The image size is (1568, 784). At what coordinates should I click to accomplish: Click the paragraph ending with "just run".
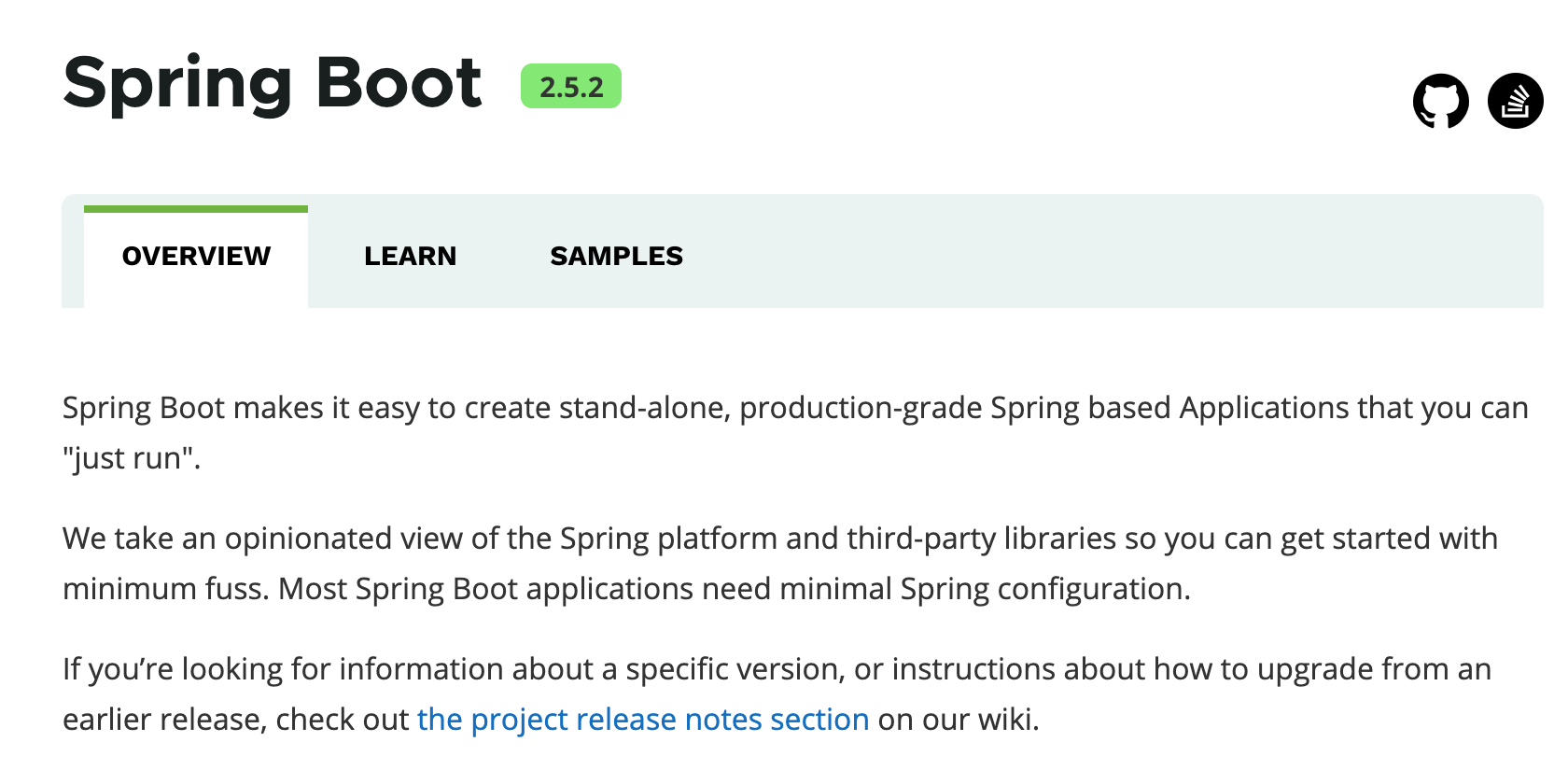tap(795, 433)
